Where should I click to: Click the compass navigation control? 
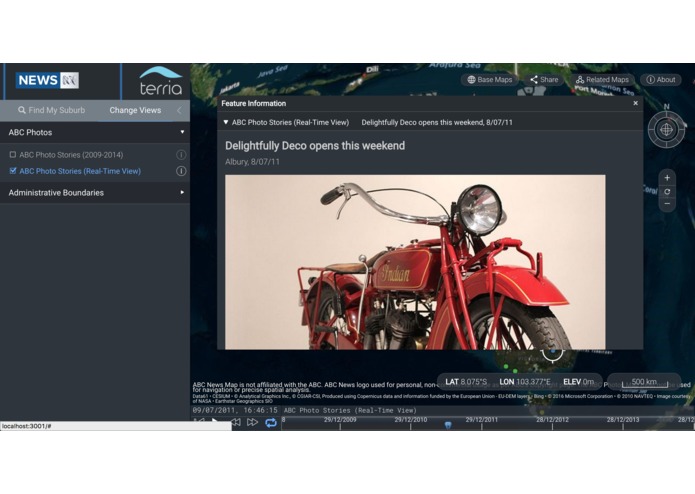(666, 129)
